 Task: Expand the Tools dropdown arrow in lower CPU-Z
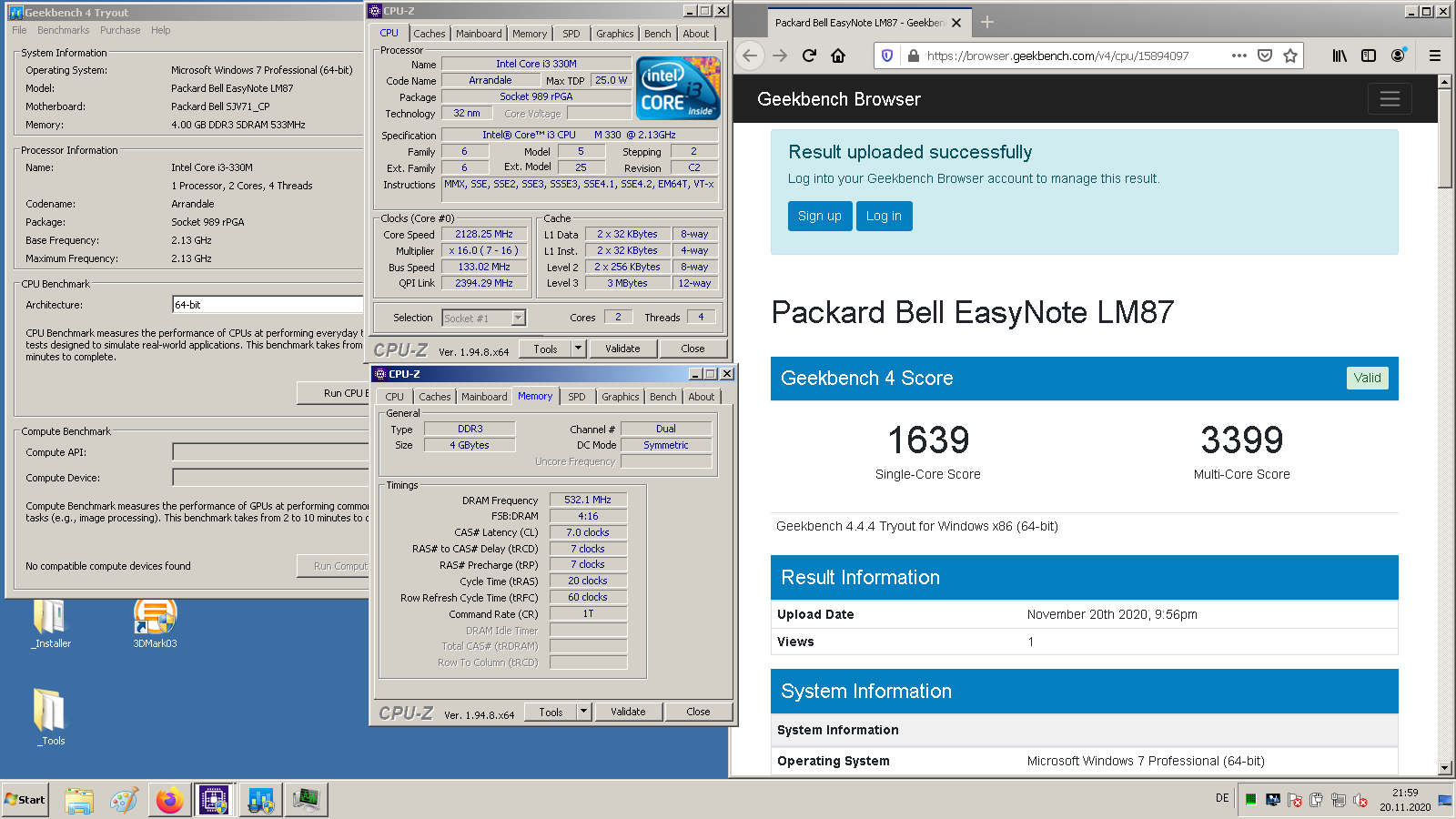[x=583, y=712]
